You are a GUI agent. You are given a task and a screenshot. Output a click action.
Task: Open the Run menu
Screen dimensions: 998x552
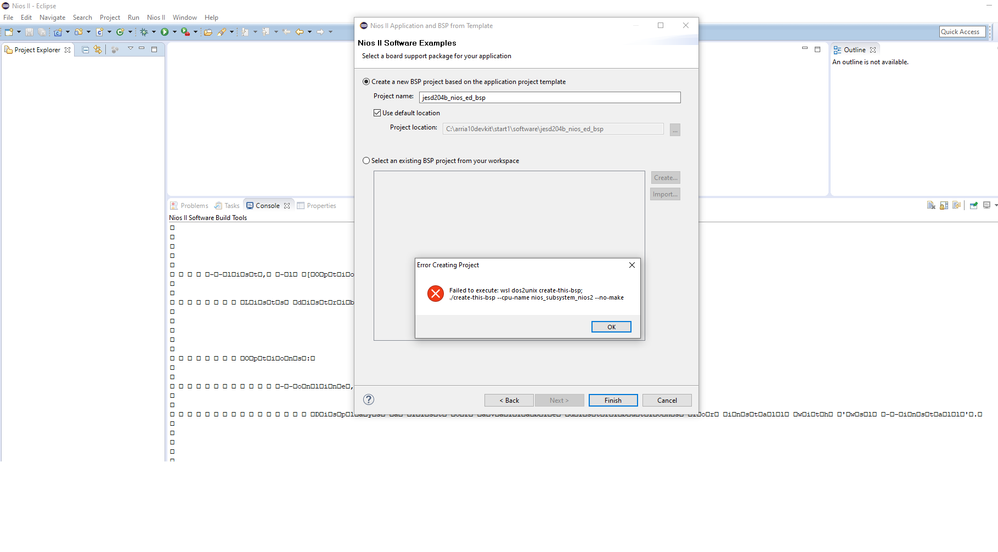[133, 18]
